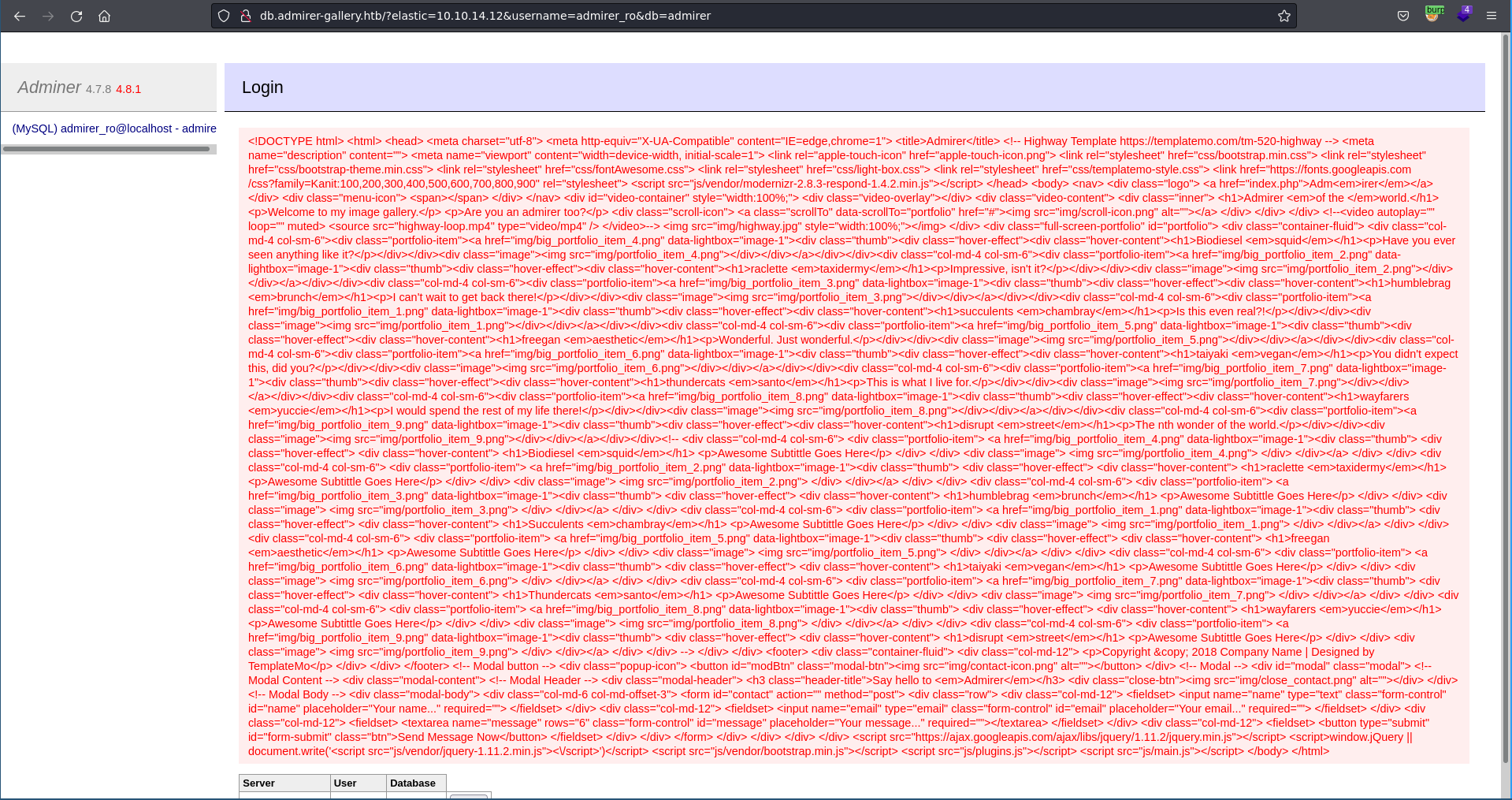Click the Server column header
The height and width of the screenshot is (800, 1512).
point(259,783)
